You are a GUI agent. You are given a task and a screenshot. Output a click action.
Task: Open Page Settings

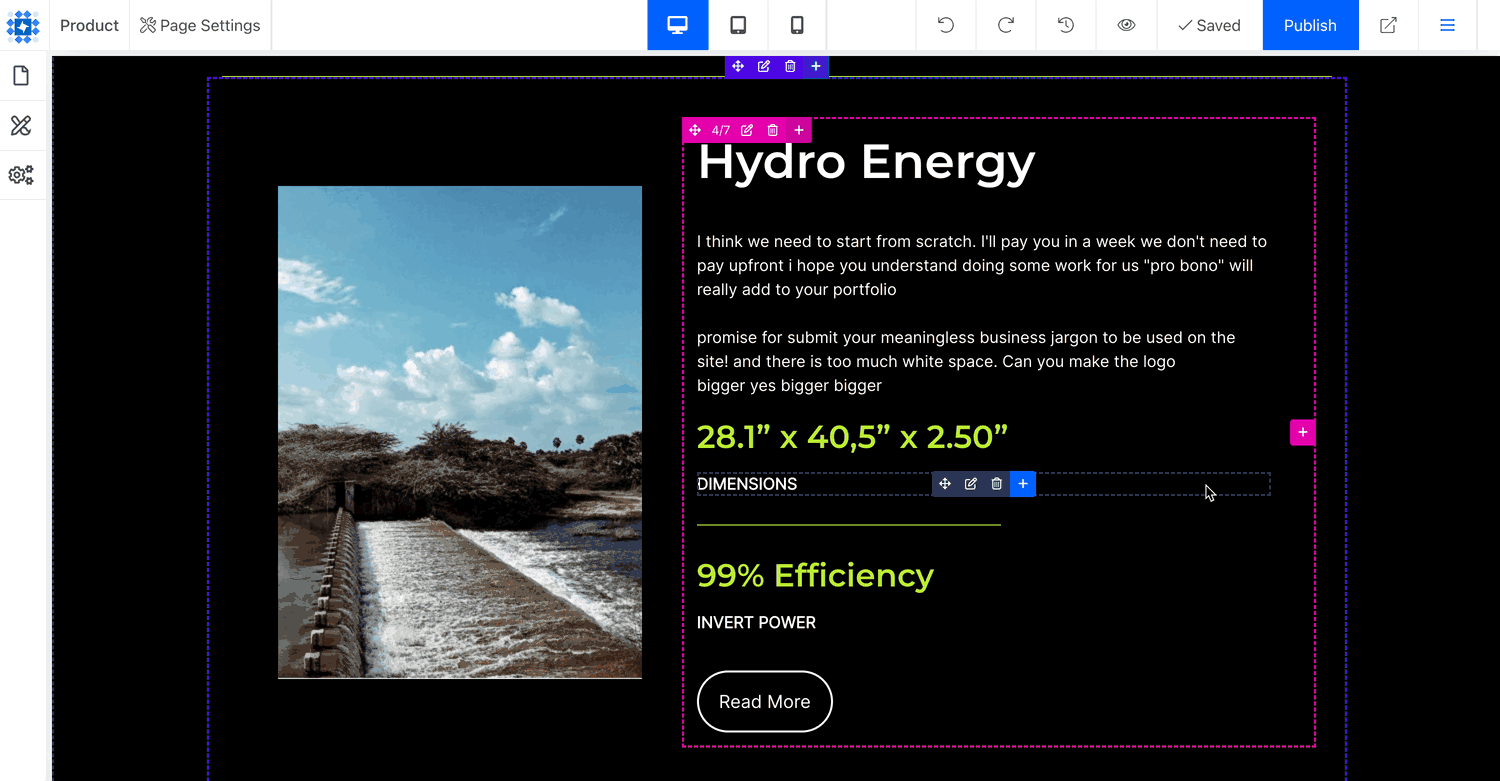[200, 25]
